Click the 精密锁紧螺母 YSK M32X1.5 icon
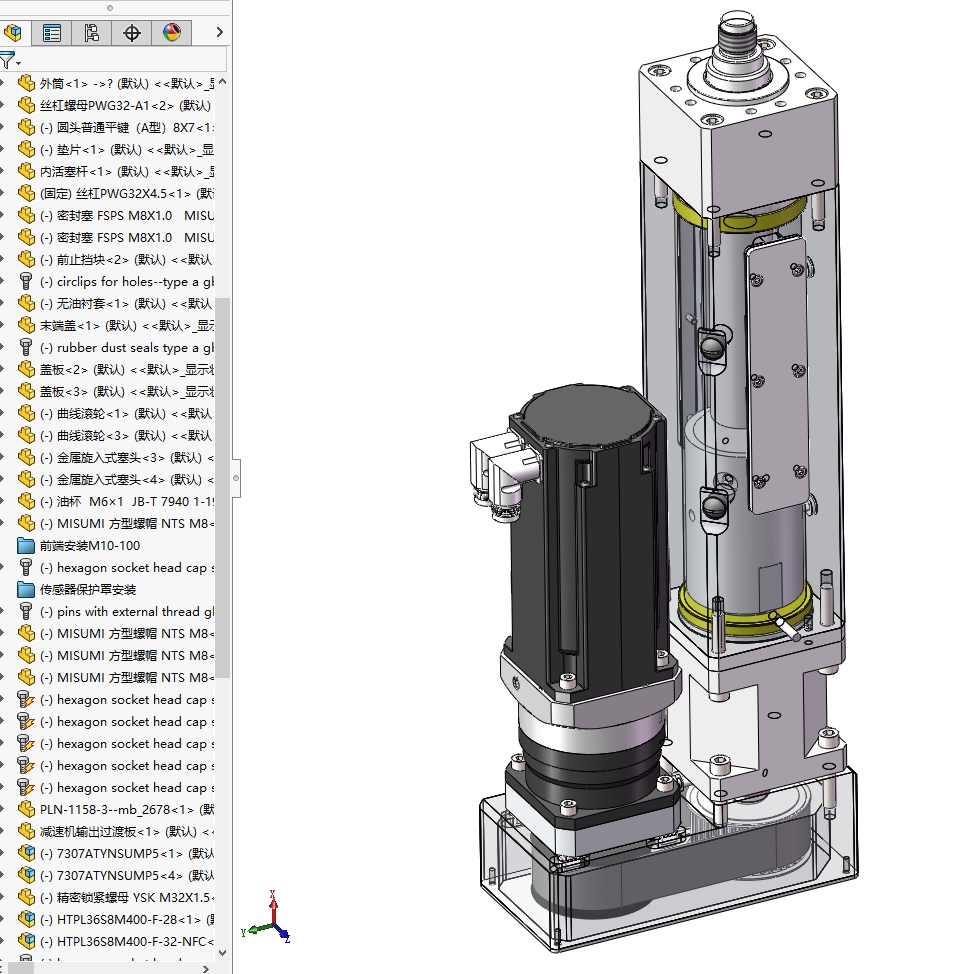 [26, 898]
